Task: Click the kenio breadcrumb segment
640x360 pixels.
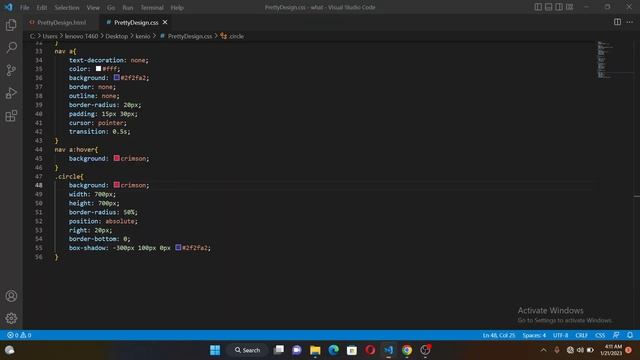Action: [142, 36]
